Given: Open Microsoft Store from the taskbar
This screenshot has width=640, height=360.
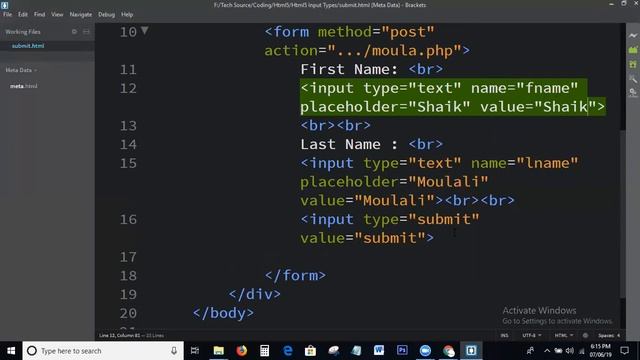Looking at the screenshot, I should click(310, 351).
